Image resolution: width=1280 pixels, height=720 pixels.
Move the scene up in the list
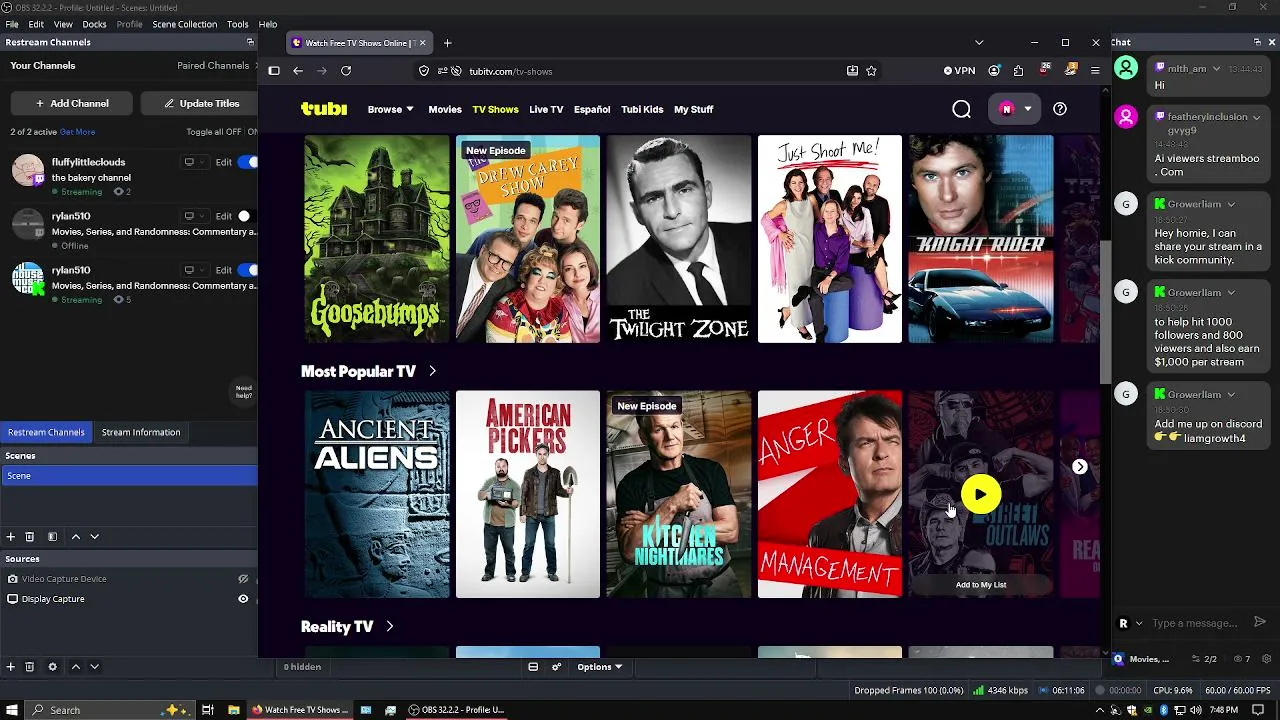pos(75,537)
